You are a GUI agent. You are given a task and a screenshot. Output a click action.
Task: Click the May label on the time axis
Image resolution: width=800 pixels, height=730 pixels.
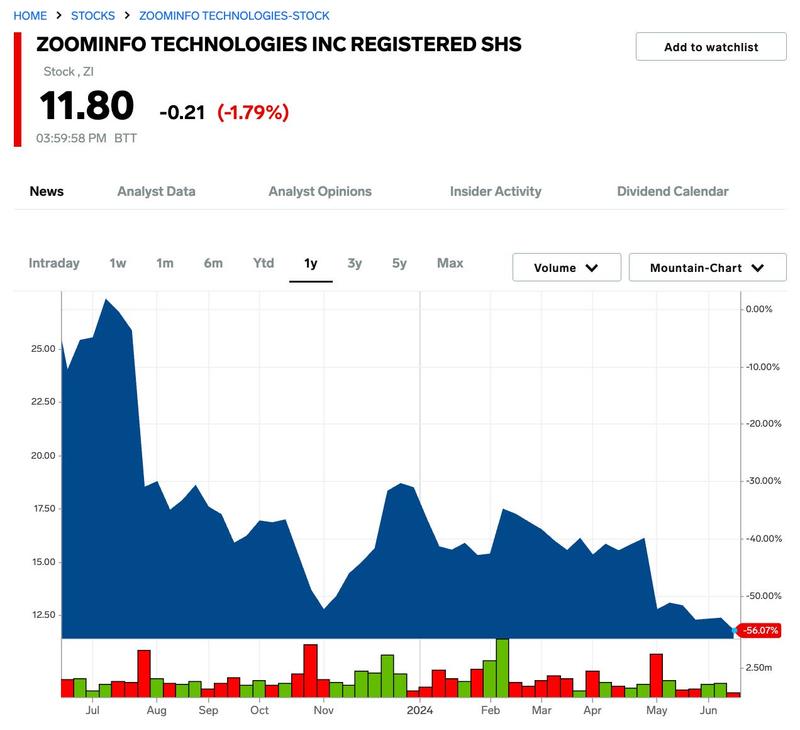pos(657,710)
